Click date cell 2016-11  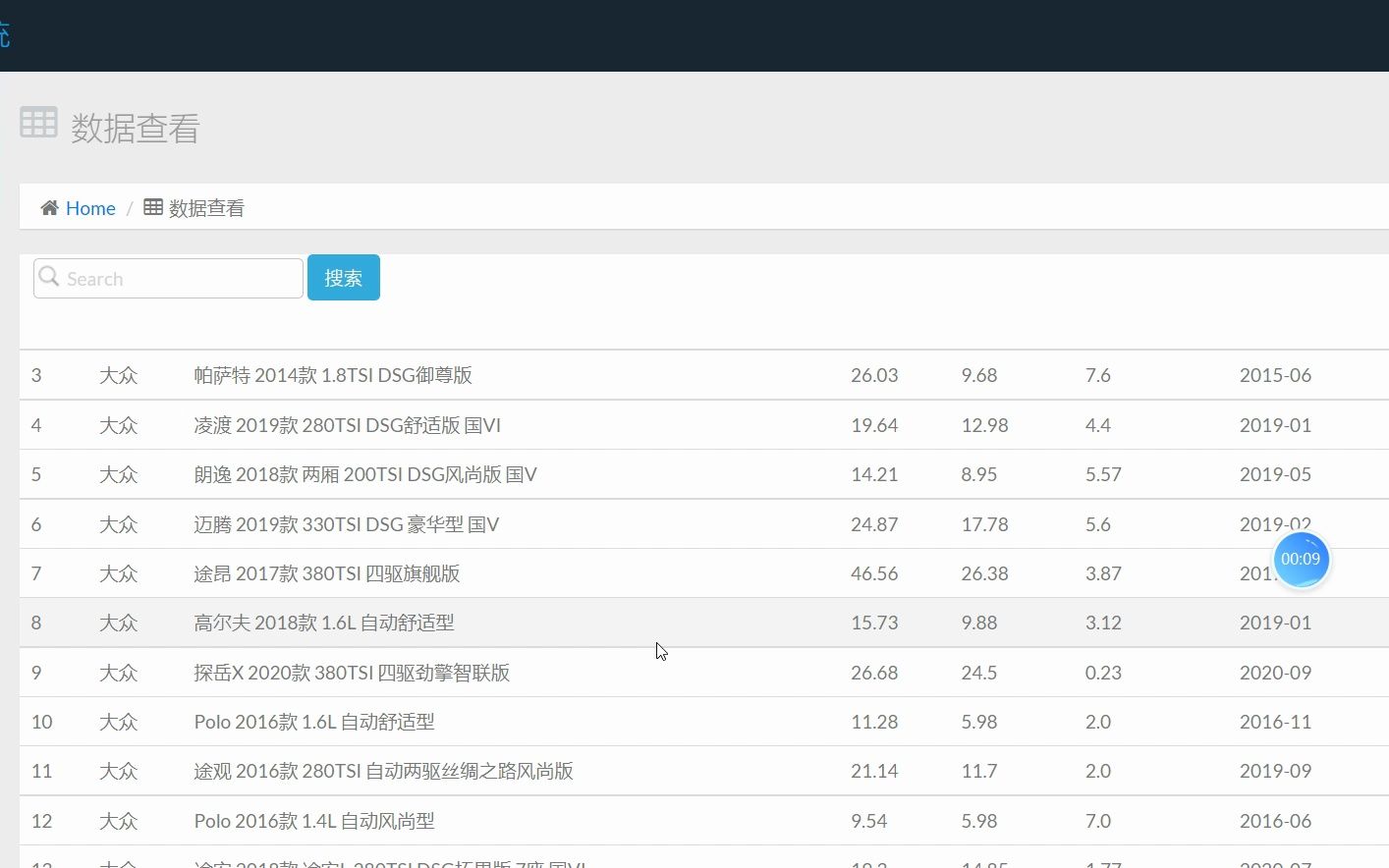click(x=1275, y=722)
